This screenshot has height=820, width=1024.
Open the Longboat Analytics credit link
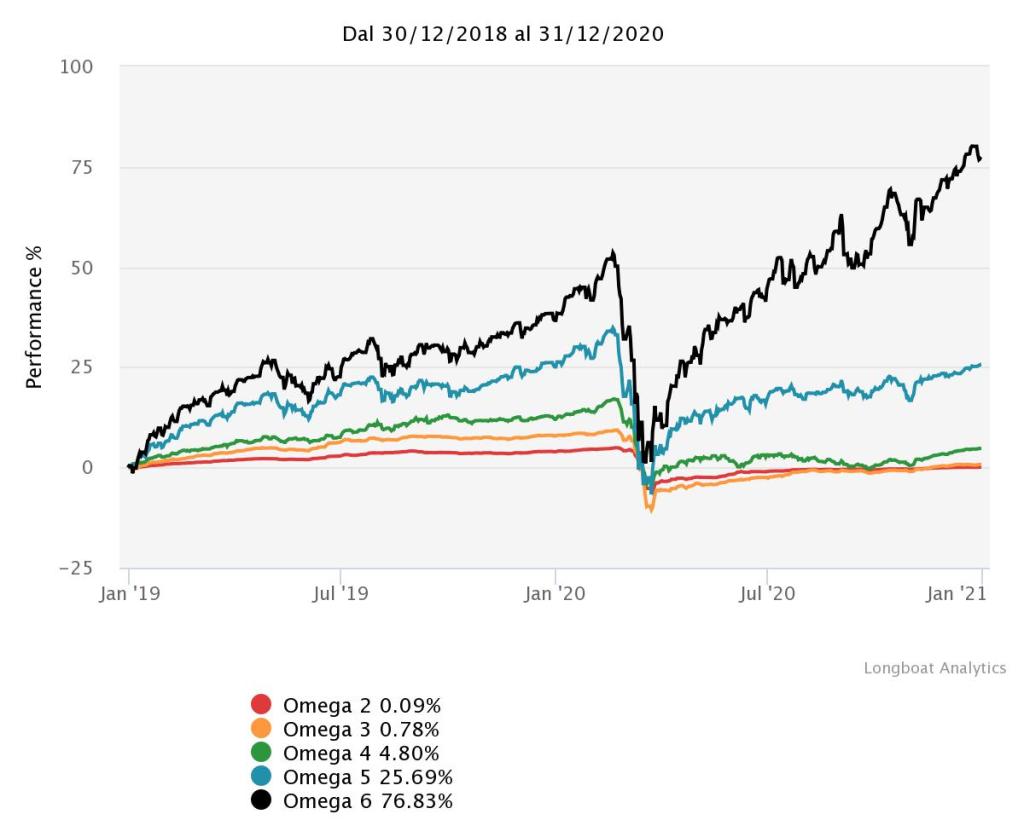point(935,668)
